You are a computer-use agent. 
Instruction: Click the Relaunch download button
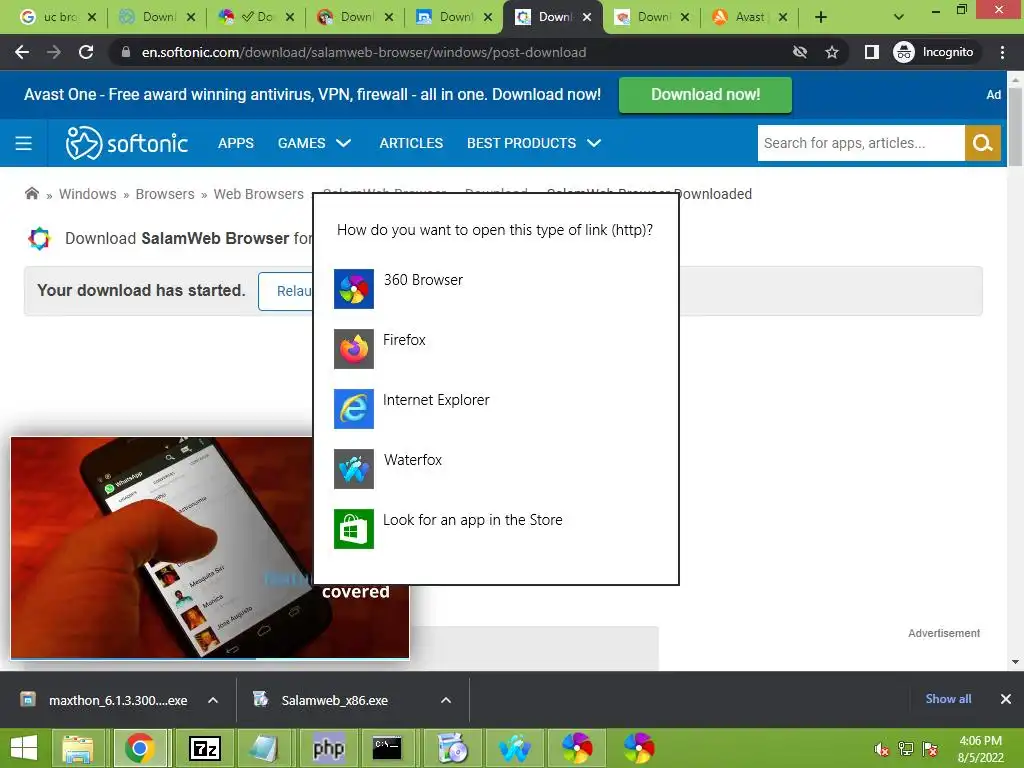pyautogui.click(x=286, y=291)
